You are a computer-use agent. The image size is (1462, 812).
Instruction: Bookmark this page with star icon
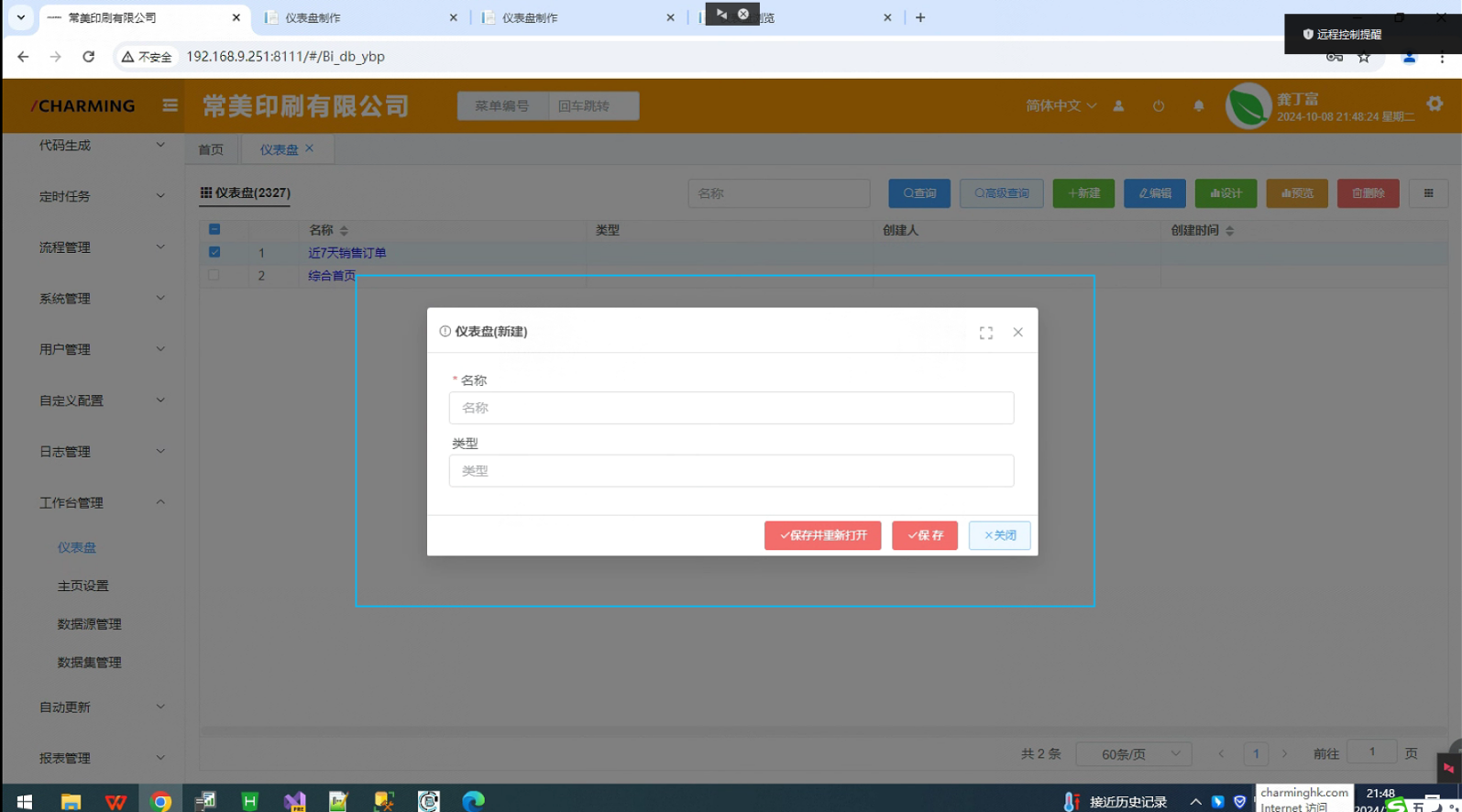[1364, 57]
